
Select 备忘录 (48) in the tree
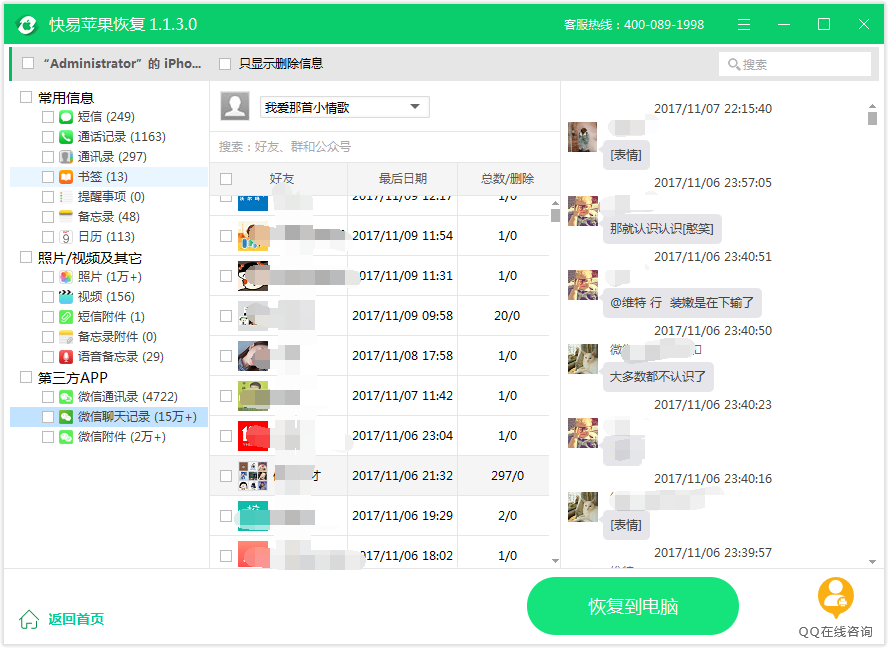click(109, 216)
